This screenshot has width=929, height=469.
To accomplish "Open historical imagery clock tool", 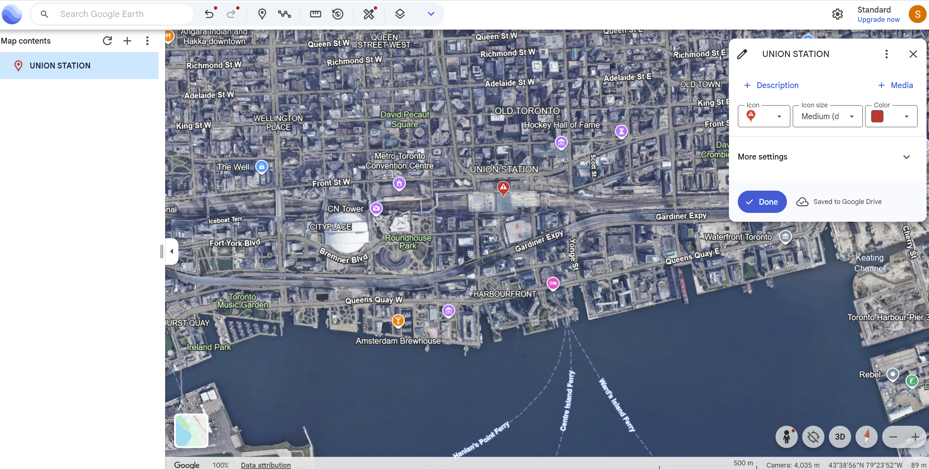I will [x=338, y=14].
